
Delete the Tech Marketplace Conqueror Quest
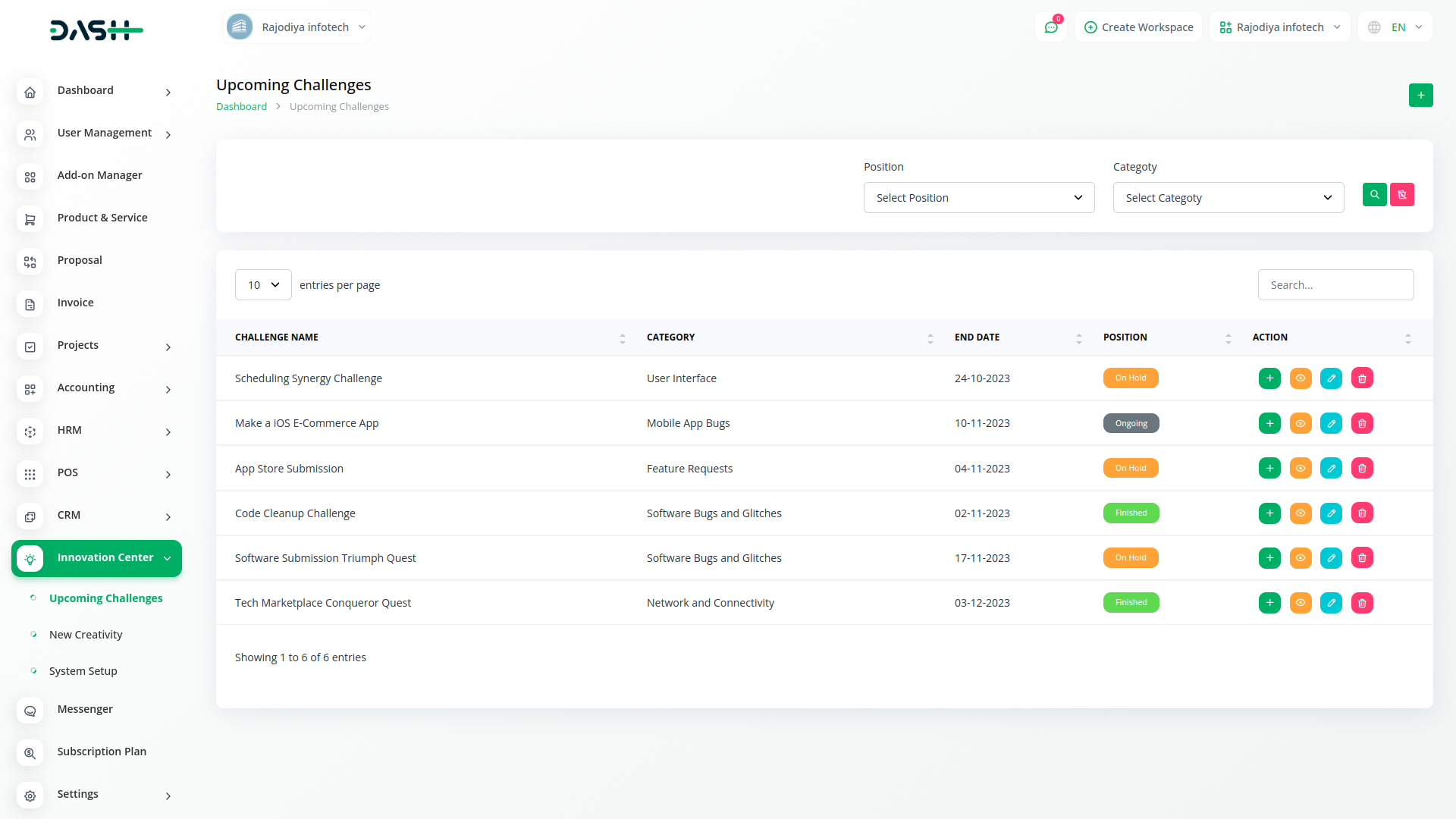(x=1362, y=603)
